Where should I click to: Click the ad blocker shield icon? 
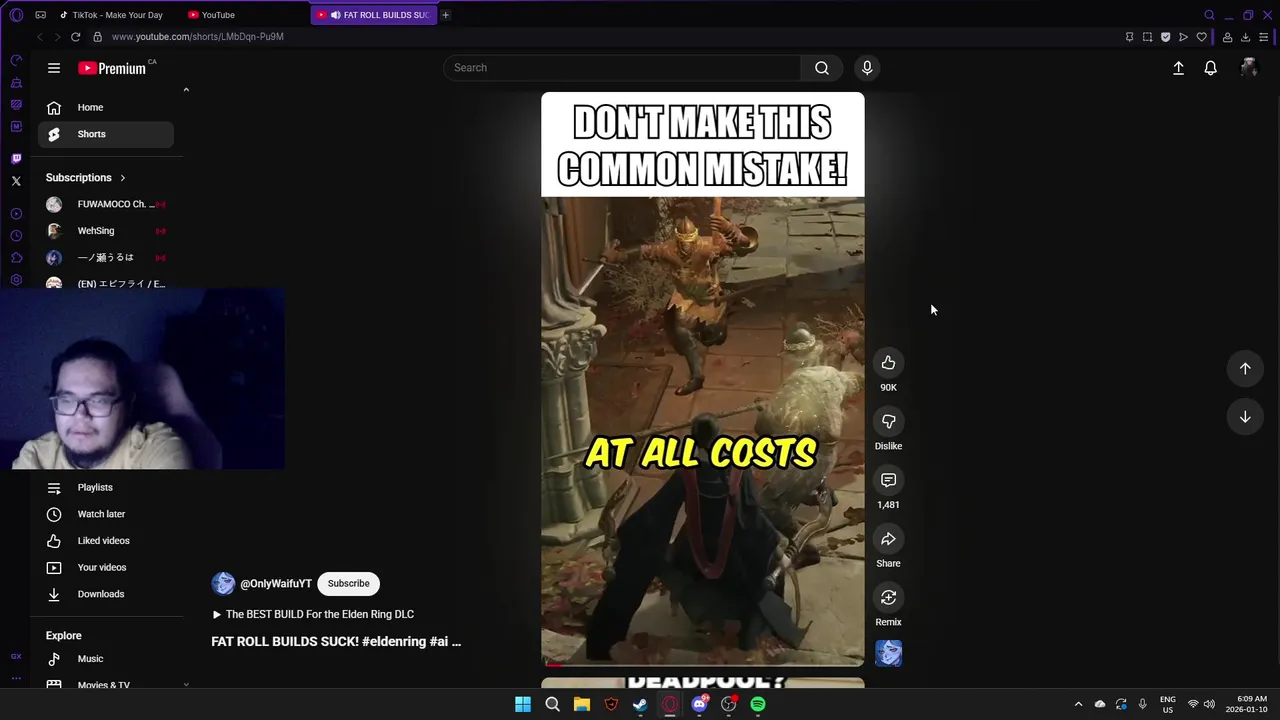[x=1165, y=37]
